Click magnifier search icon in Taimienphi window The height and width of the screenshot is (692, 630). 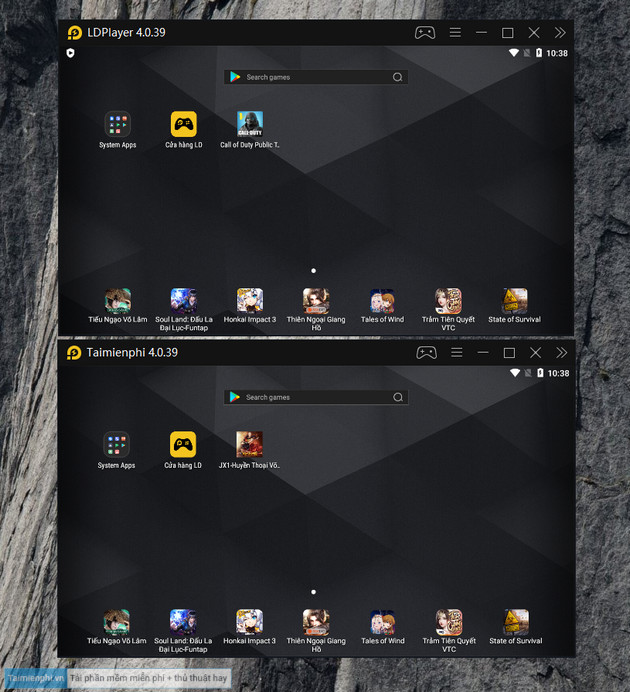tap(398, 397)
